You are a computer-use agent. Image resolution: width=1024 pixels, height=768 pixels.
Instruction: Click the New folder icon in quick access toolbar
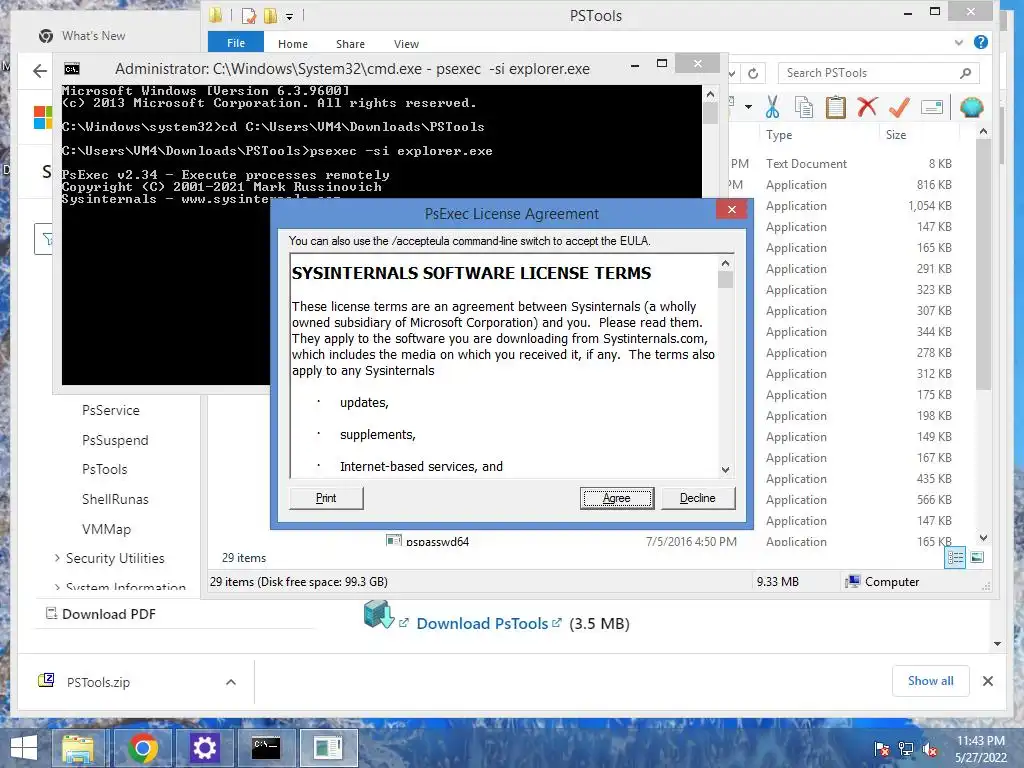coord(270,16)
